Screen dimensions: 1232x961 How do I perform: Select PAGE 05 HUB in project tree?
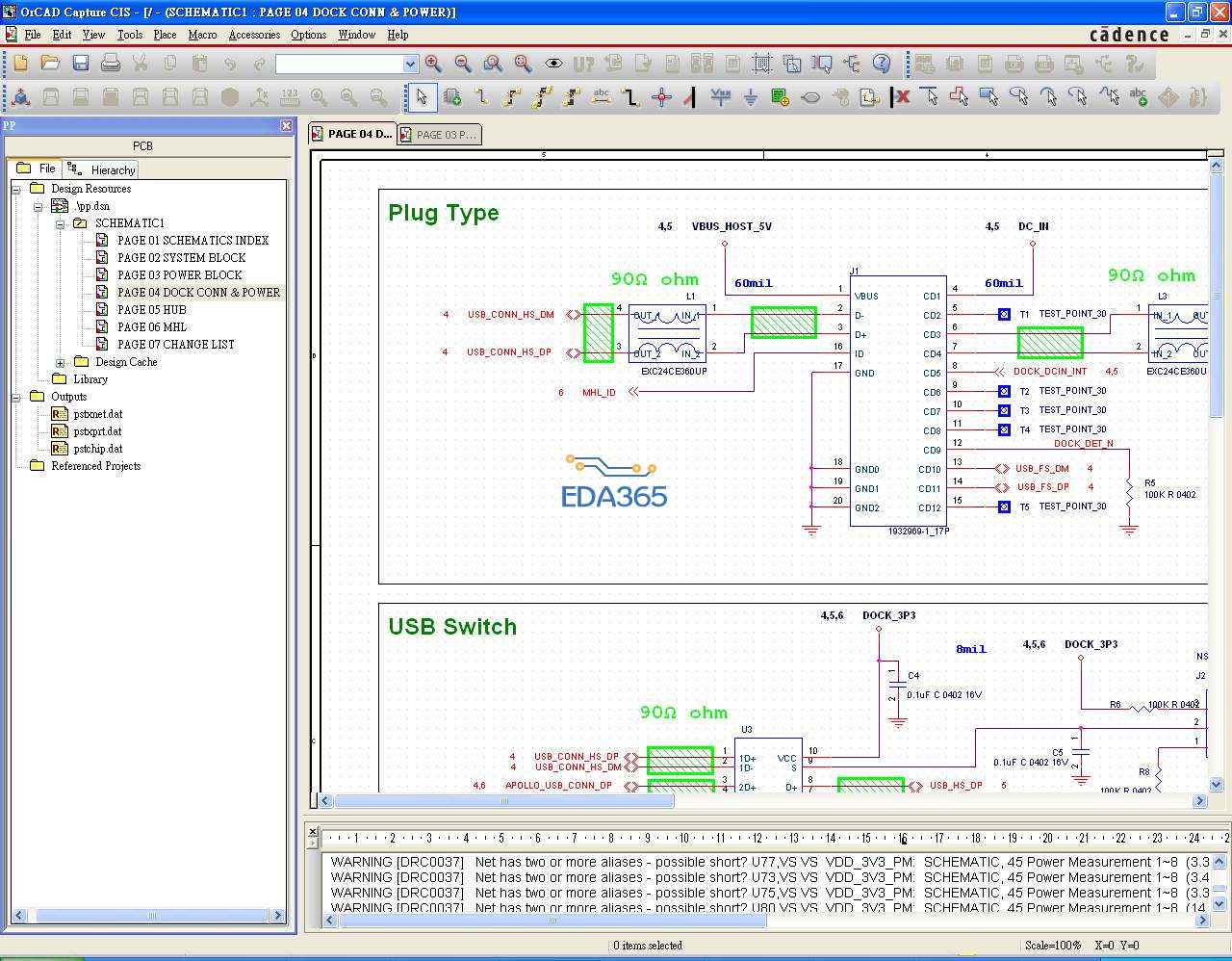pyautogui.click(x=151, y=310)
